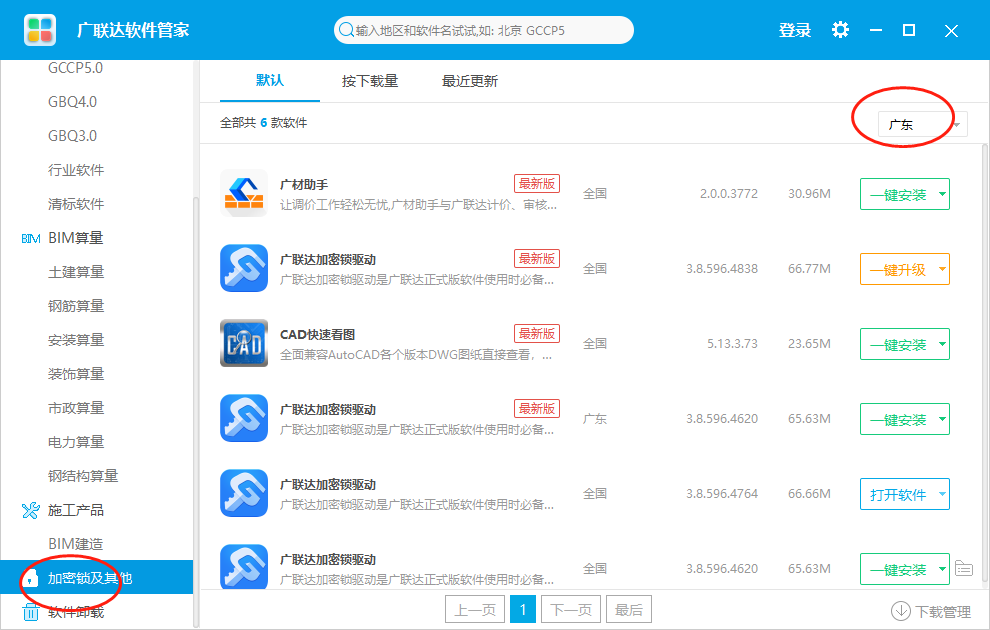Open the 广东 region dropdown
The image size is (990, 630).
point(922,124)
